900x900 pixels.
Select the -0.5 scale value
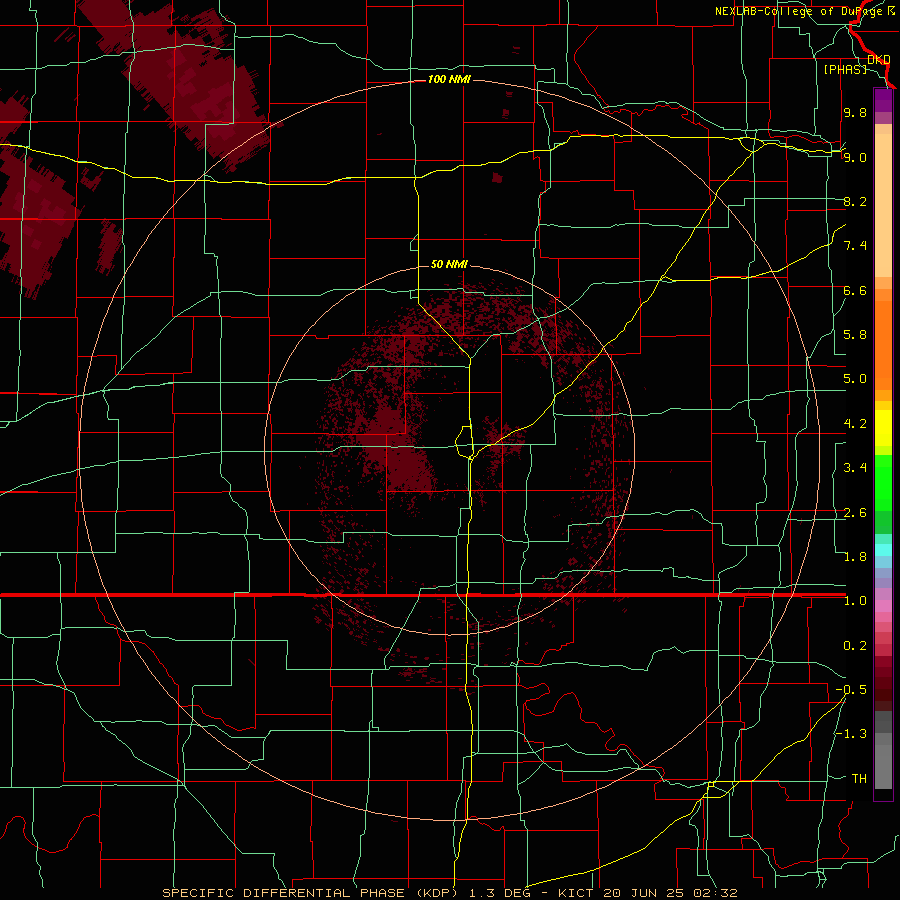[x=851, y=690]
